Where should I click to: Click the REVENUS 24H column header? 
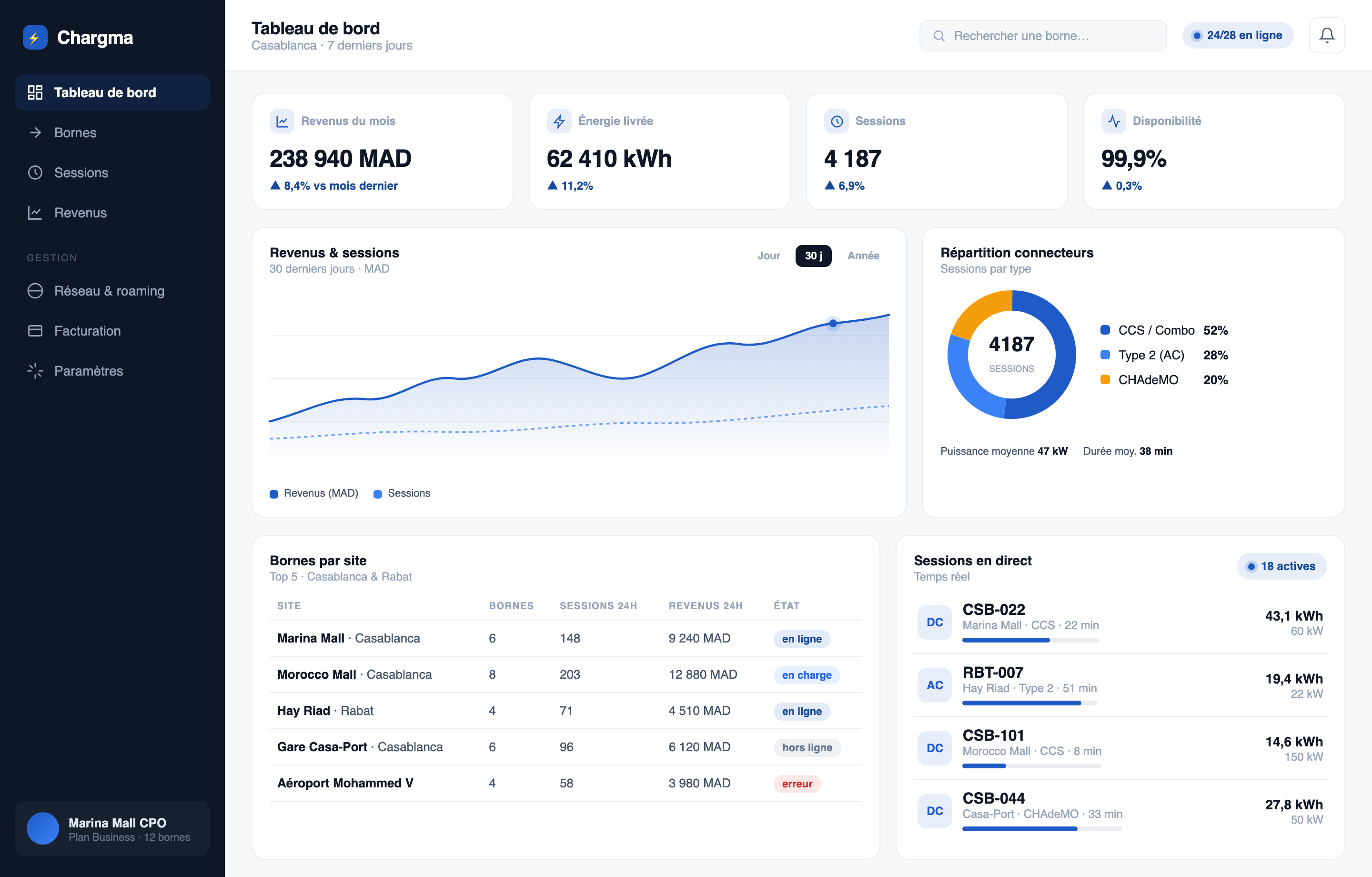point(706,606)
